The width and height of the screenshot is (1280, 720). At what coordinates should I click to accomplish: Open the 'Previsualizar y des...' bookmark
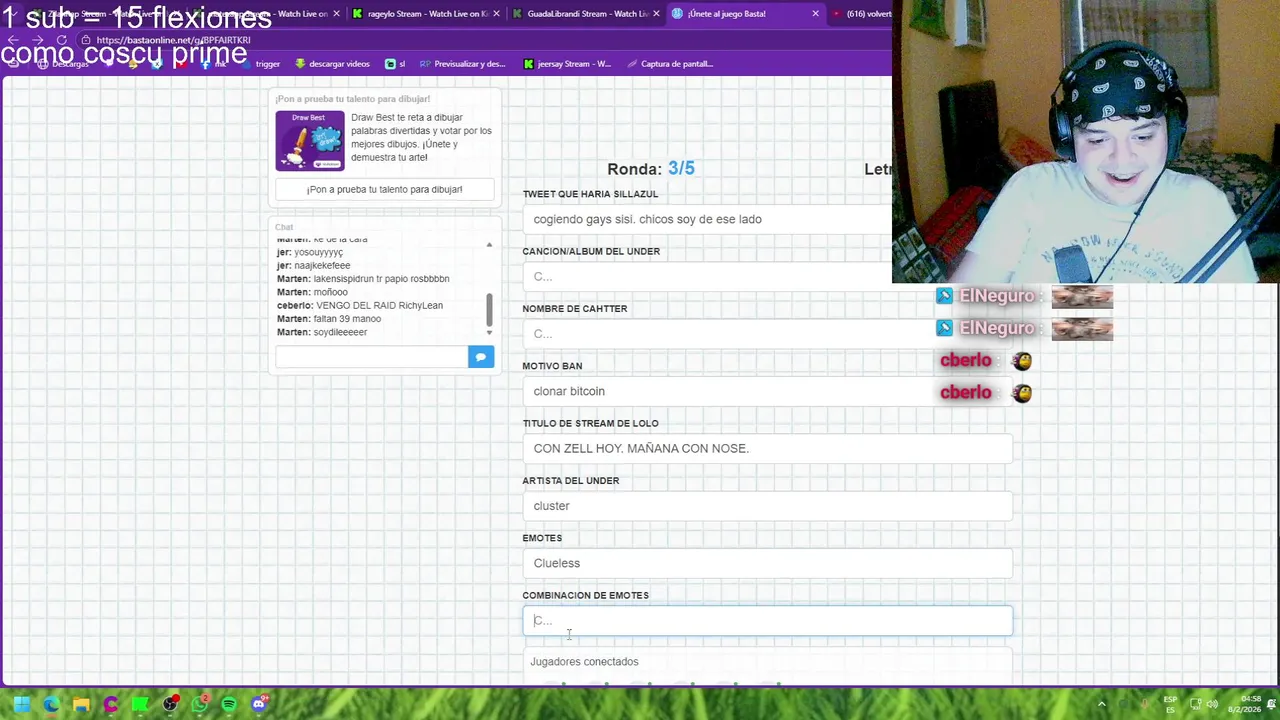click(x=463, y=64)
